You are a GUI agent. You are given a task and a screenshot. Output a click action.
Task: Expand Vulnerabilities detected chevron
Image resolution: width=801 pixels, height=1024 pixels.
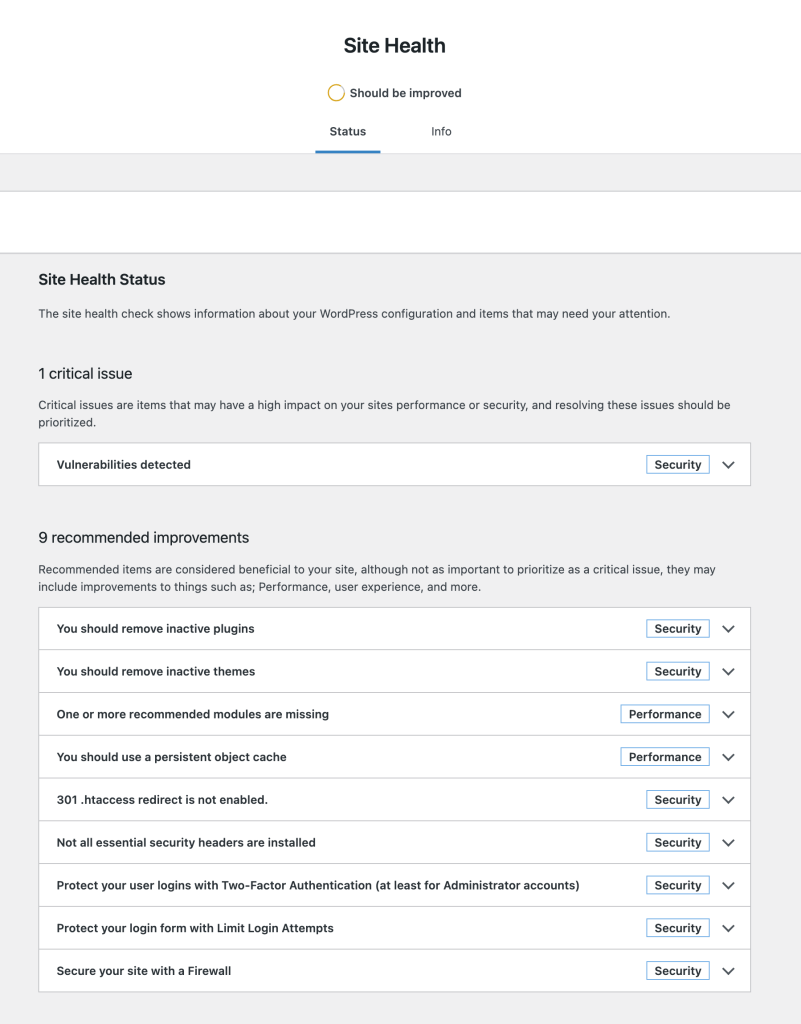(x=729, y=465)
